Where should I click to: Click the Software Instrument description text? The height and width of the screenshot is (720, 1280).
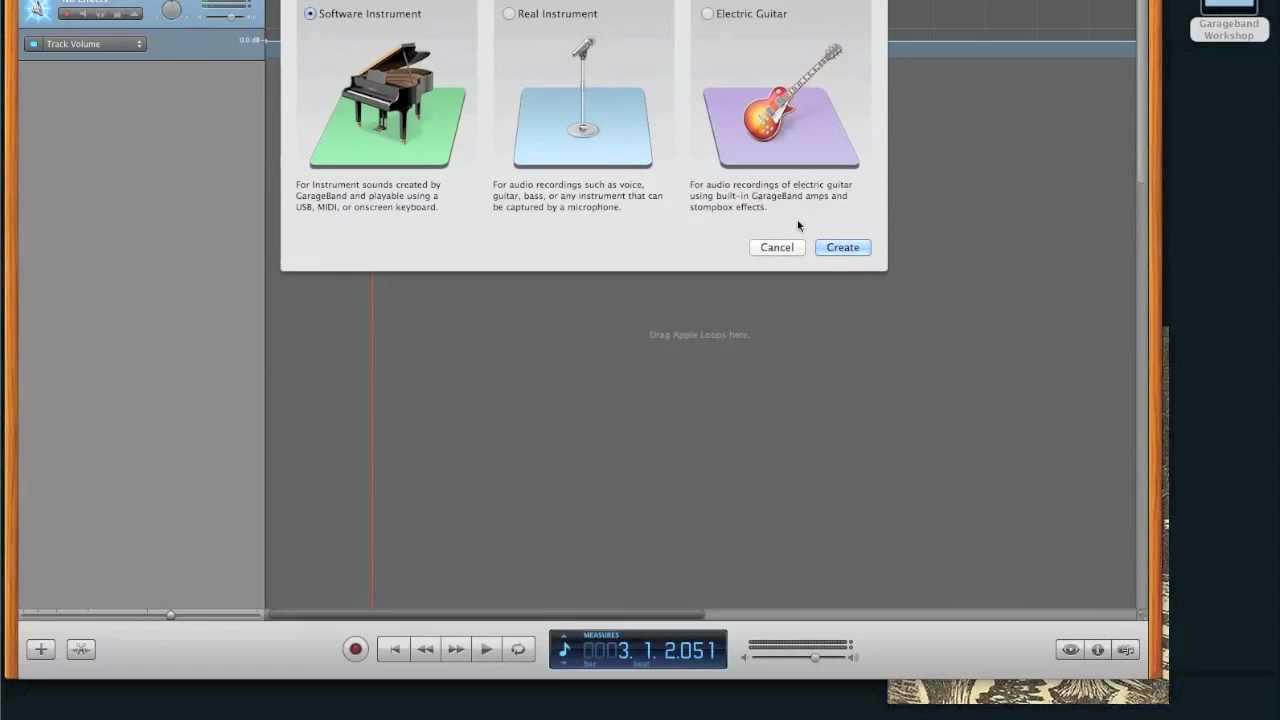coord(368,196)
